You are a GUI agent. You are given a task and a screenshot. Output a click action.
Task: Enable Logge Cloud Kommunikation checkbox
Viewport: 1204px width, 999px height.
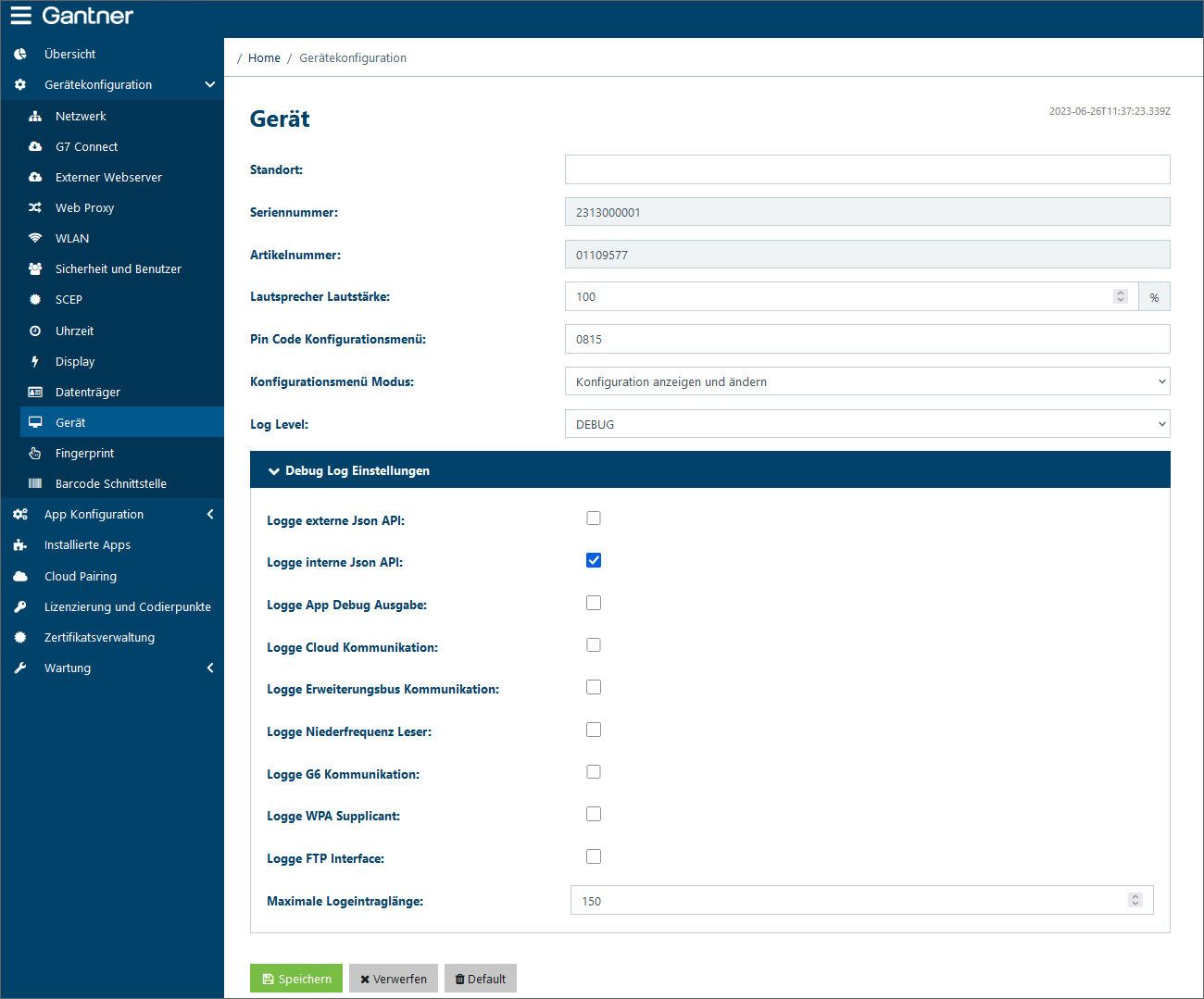tap(594, 645)
